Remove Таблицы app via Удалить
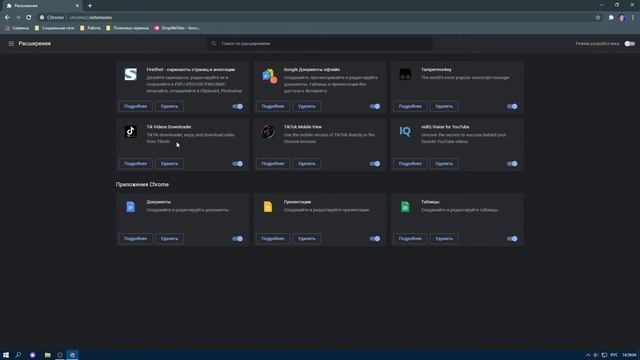 [444, 239]
